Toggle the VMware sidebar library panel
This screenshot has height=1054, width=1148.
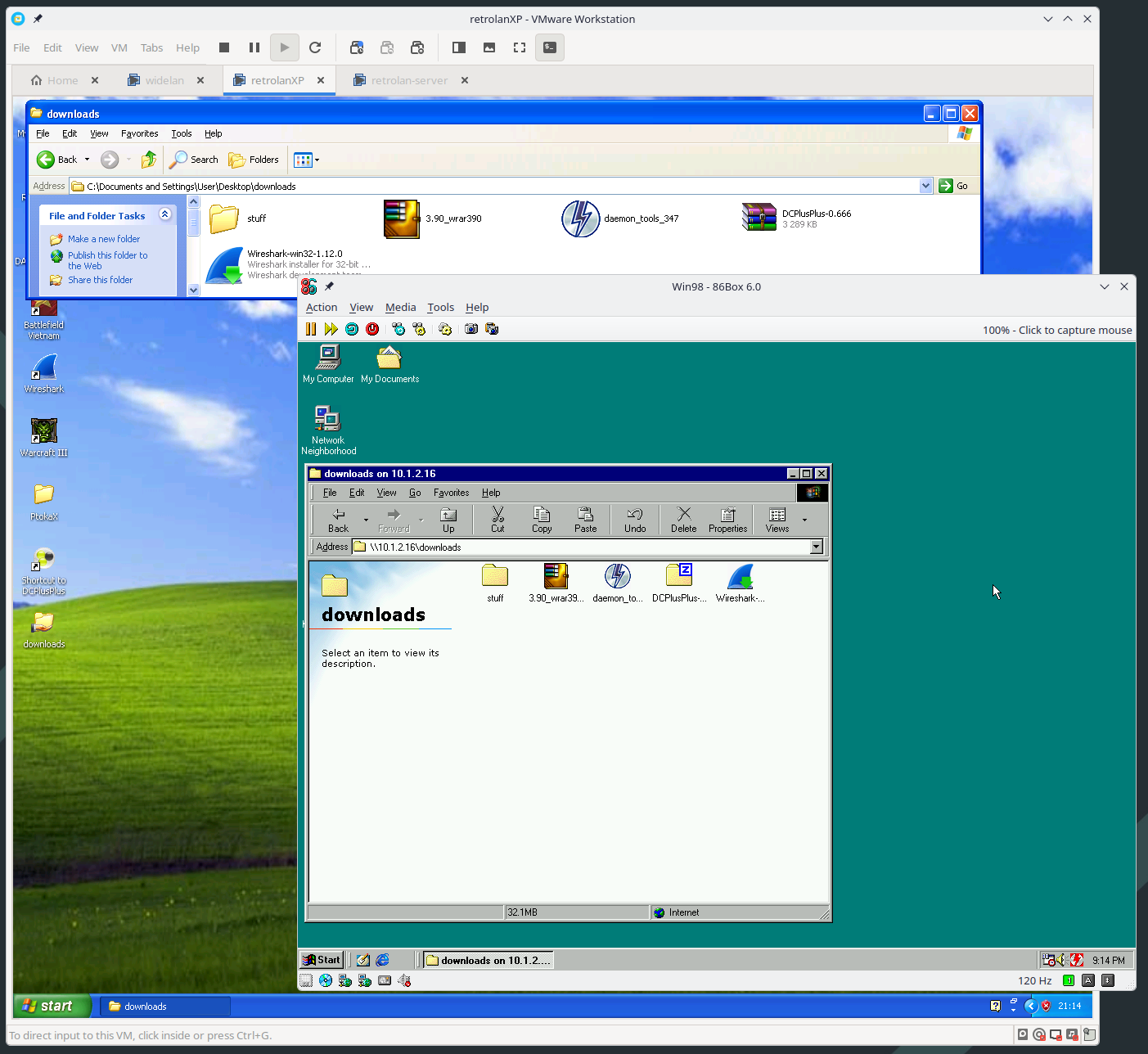tap(459, 47)
